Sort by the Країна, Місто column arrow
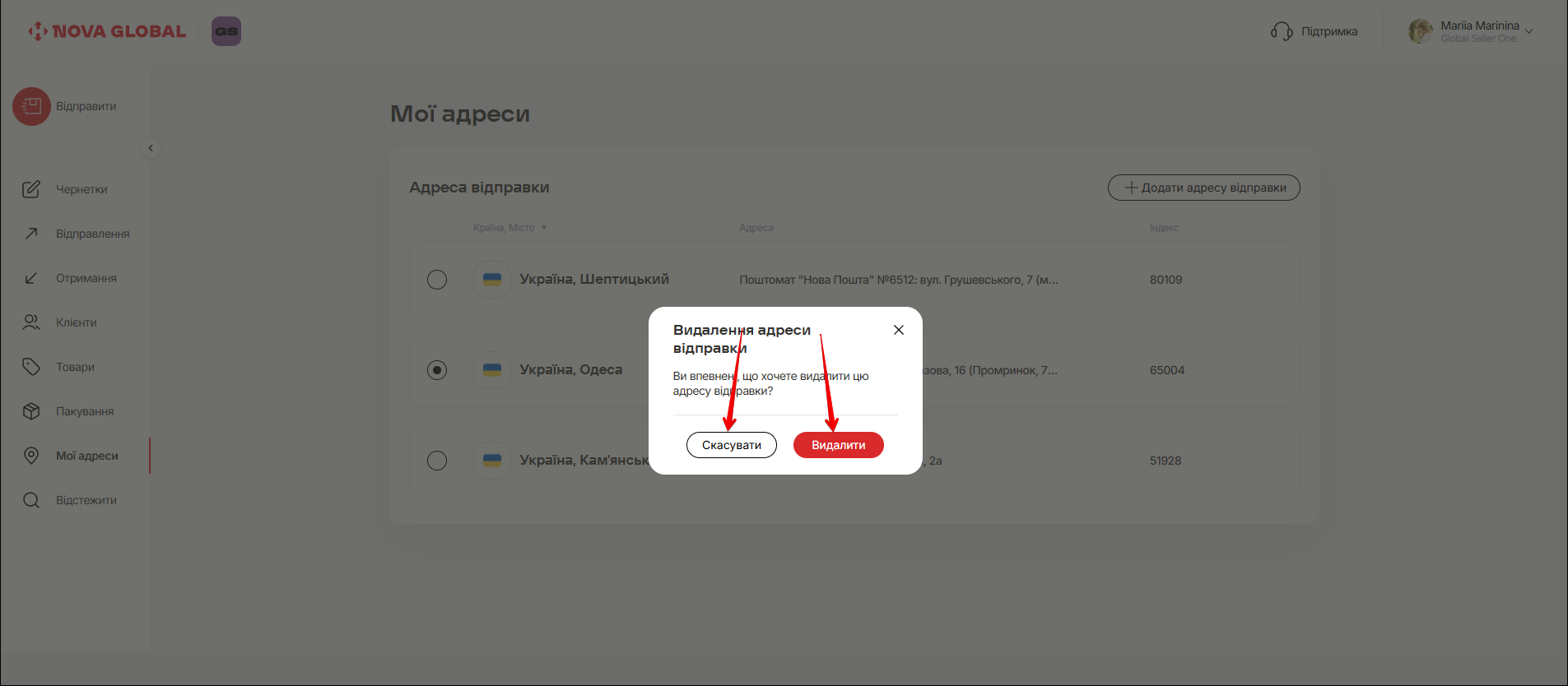Viewport: 1568px width, 686px height. 544,228
